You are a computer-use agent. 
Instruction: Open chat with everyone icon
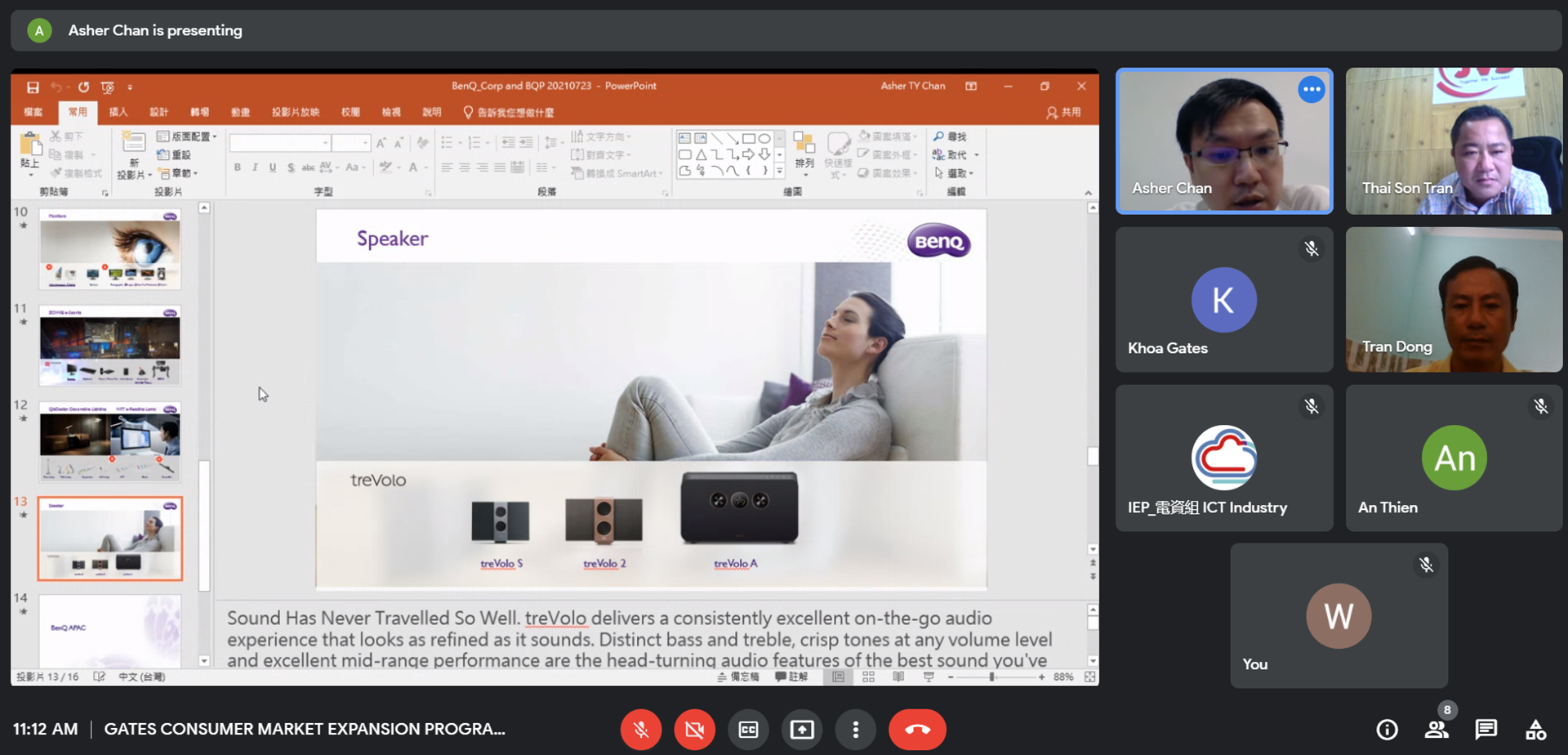point(1486,730)
